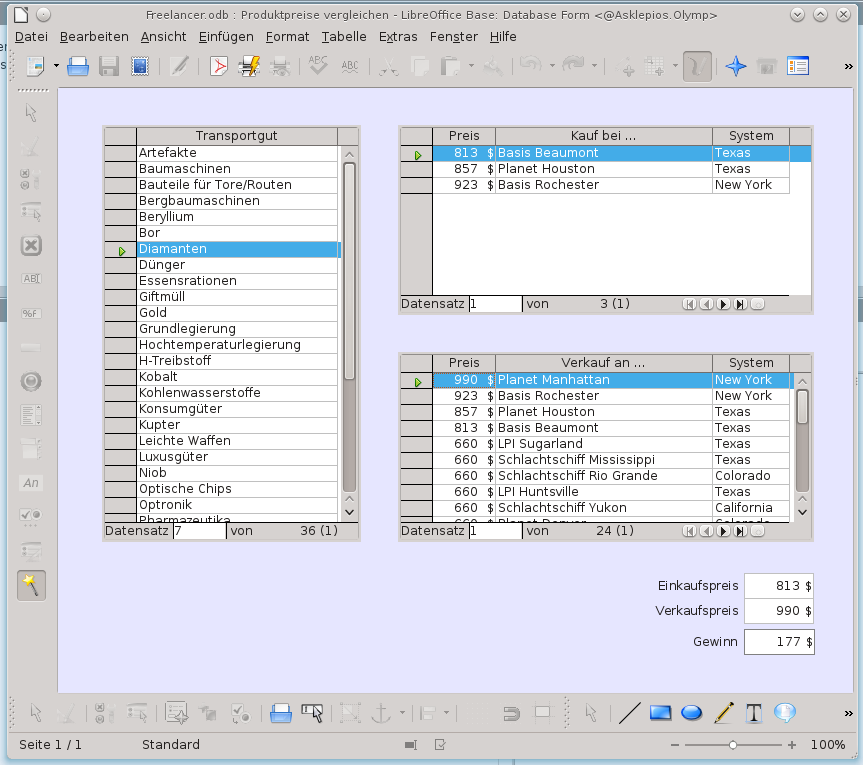Select the Text drawing tool

[x=754, y=713]
